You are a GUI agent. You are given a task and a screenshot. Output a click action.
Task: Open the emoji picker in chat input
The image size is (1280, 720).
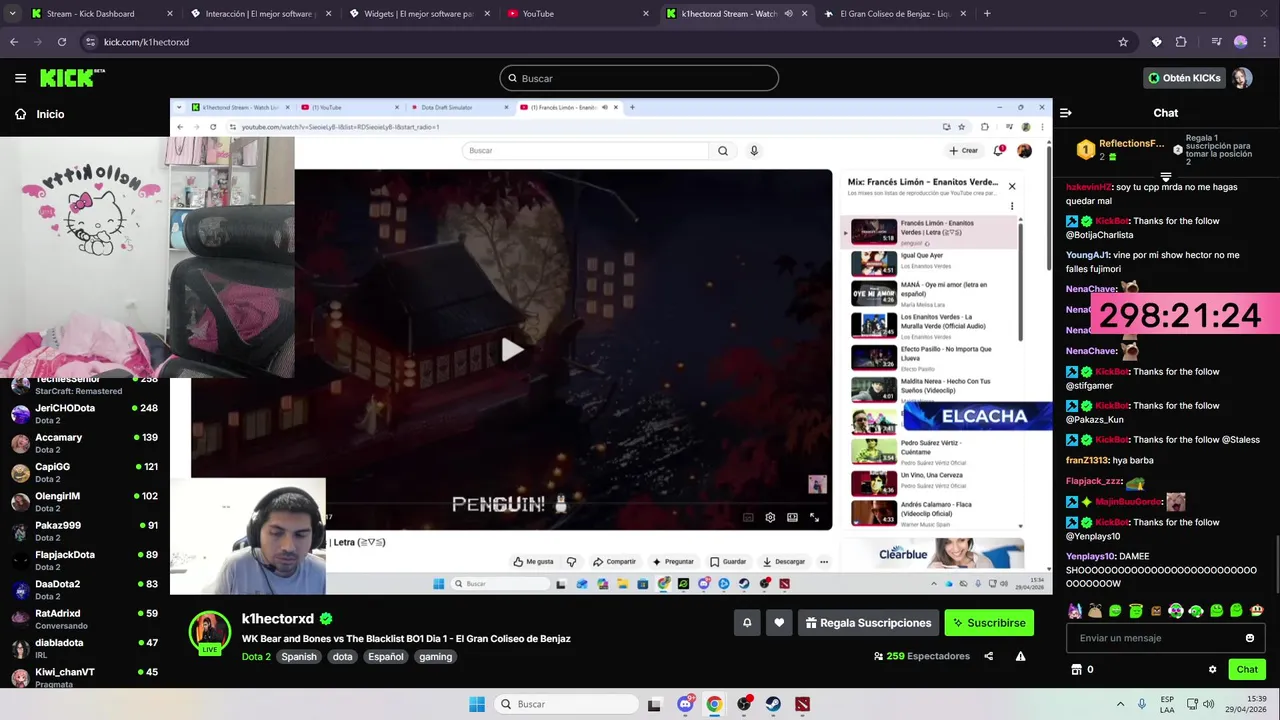click(1249, 638)
